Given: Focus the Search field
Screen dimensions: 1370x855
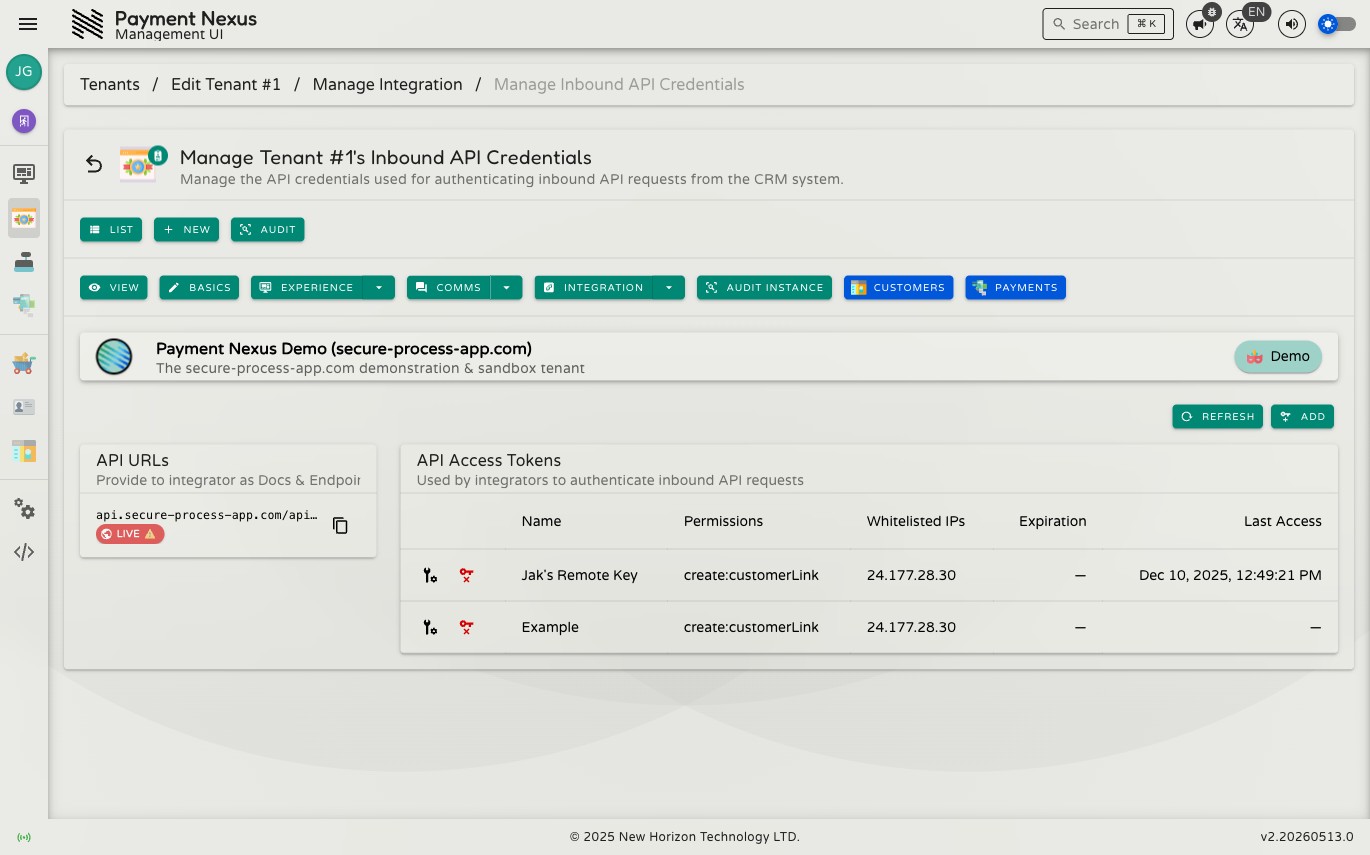Looking at the screenshot, I should (1107, 24).
